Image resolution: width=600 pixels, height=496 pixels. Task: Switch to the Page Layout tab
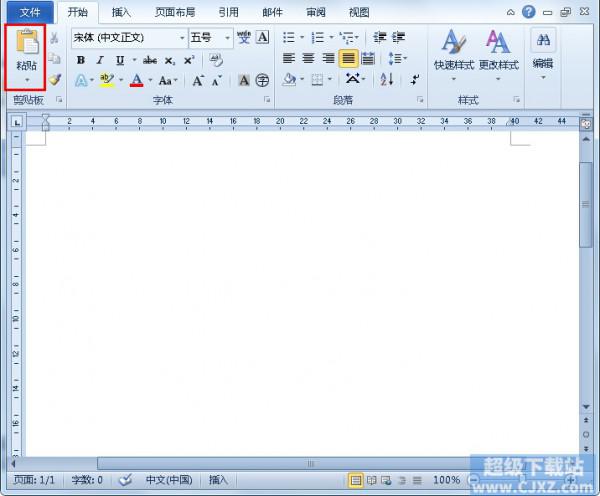point(175,13)
